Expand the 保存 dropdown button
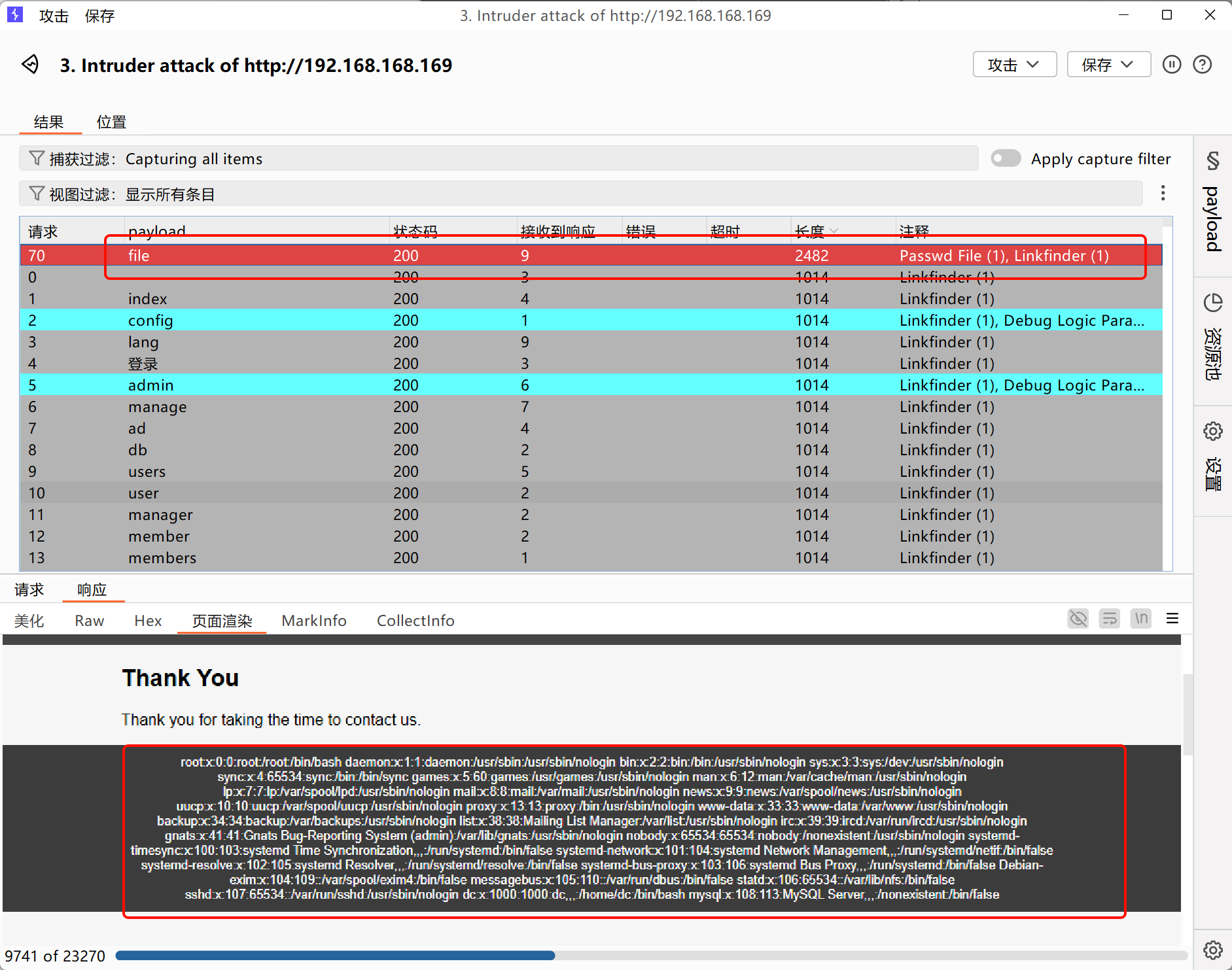 pos(1108,64)
